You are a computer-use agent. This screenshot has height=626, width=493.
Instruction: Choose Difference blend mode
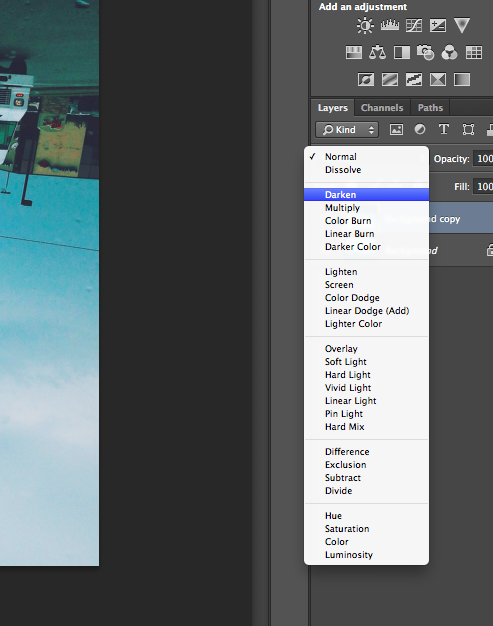[366, 452]
